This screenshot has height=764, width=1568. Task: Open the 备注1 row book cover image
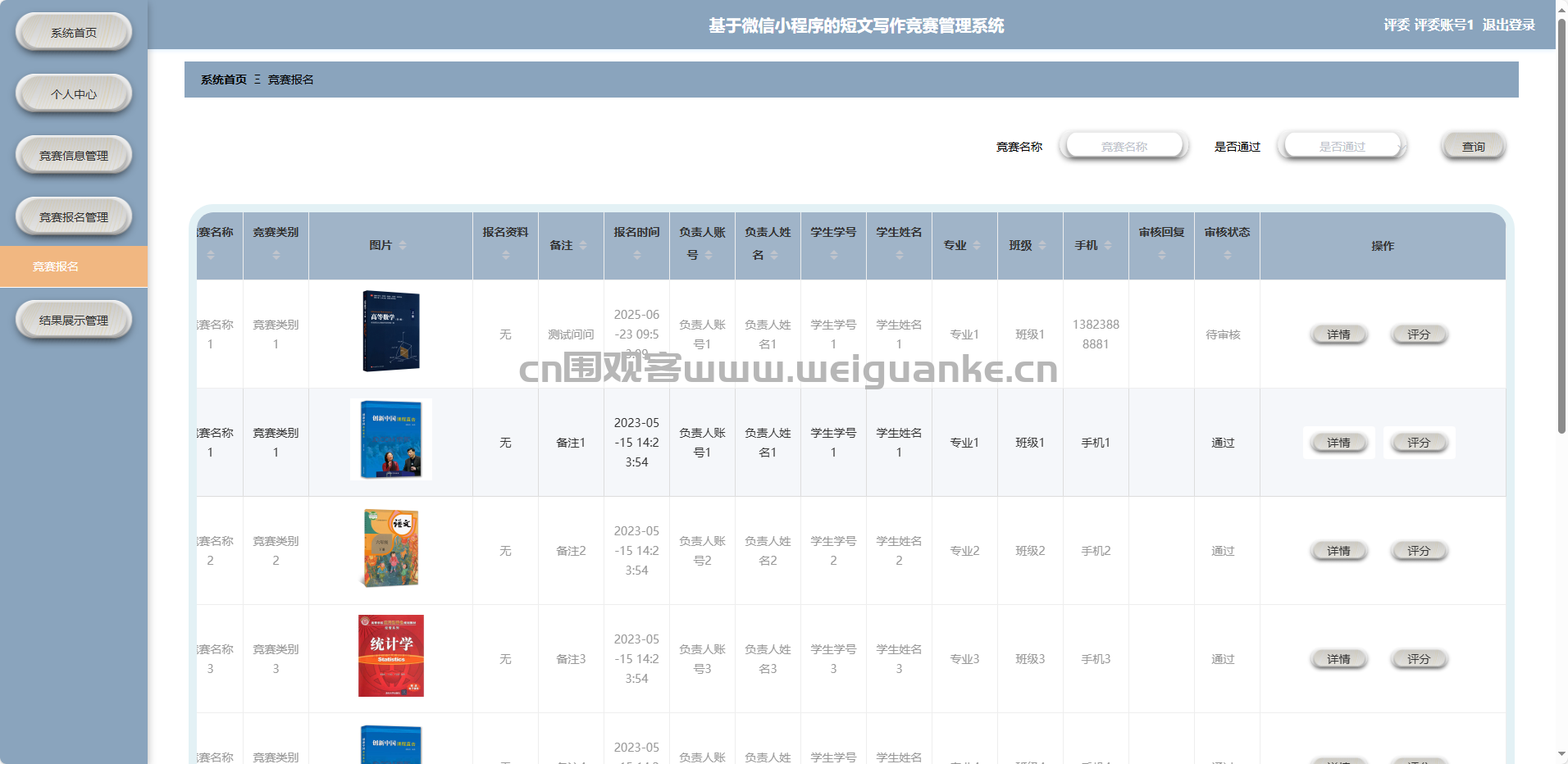point(391,439)
